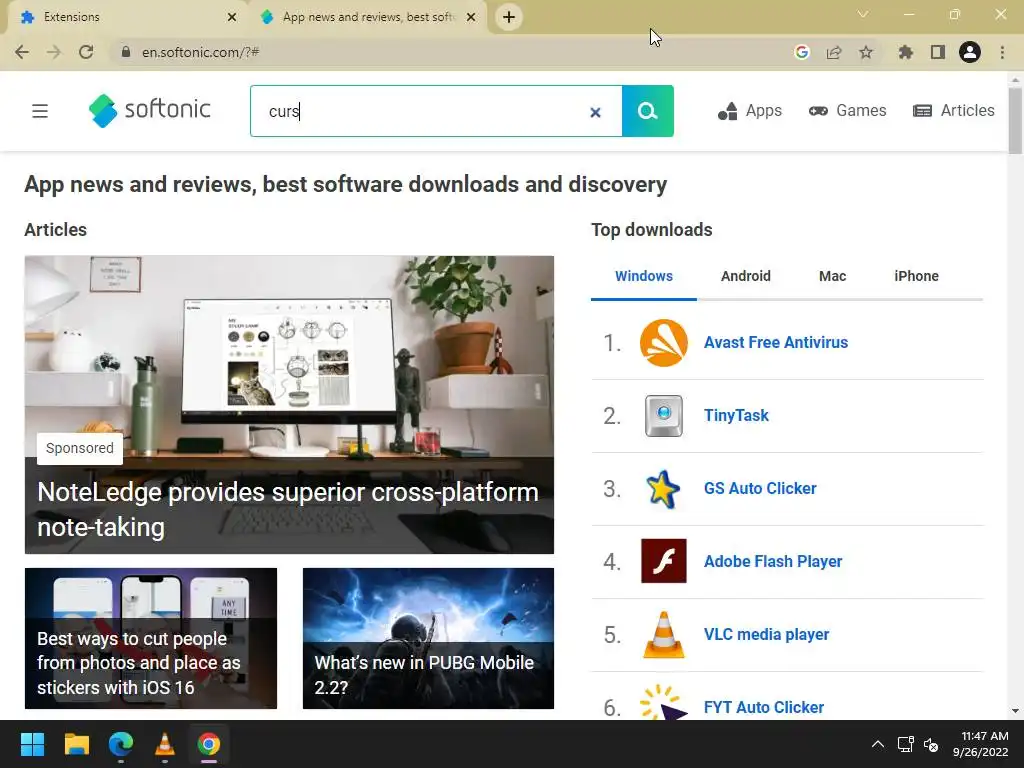Select the Windows top downloads tab
Screen dimensions: 1024x768
pos(644,276)
